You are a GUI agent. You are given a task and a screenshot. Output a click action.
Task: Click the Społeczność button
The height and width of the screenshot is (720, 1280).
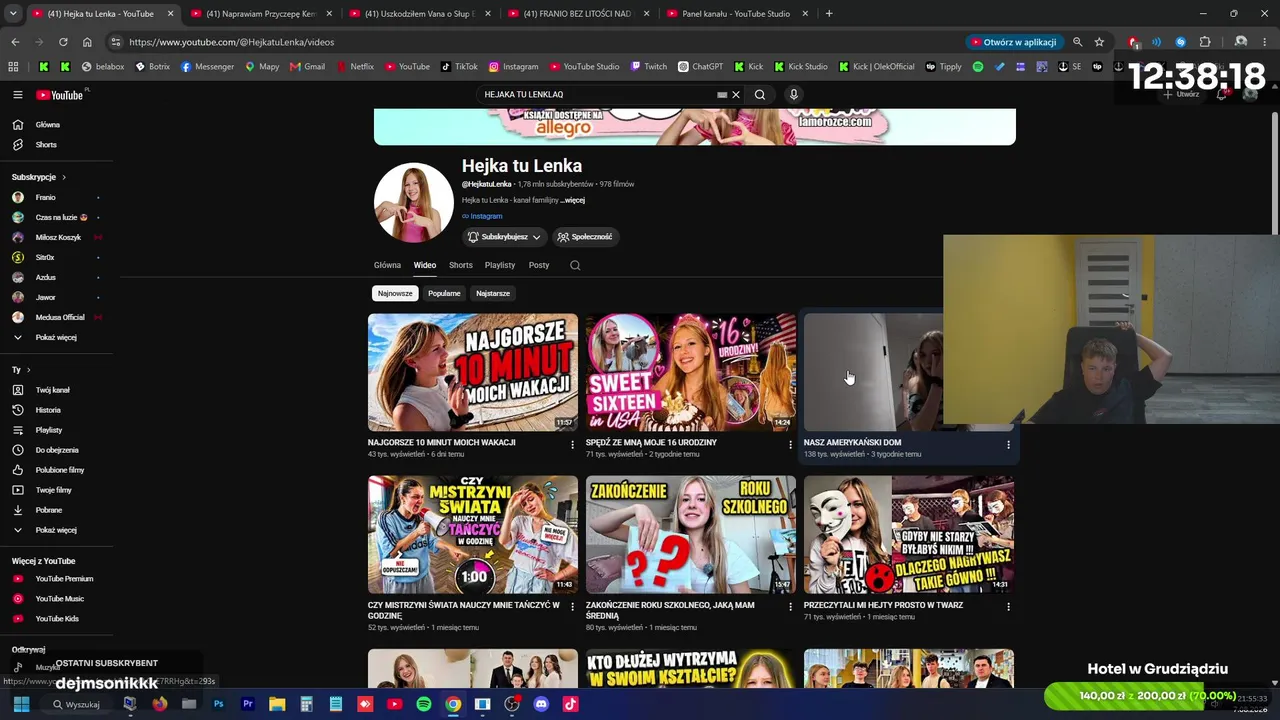tap(585, 237)
